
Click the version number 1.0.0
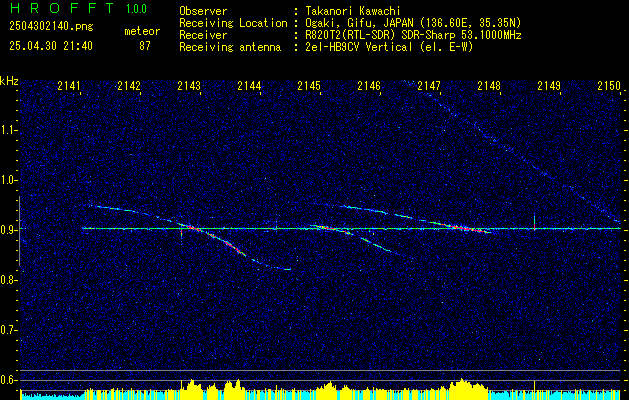point(136,9)
